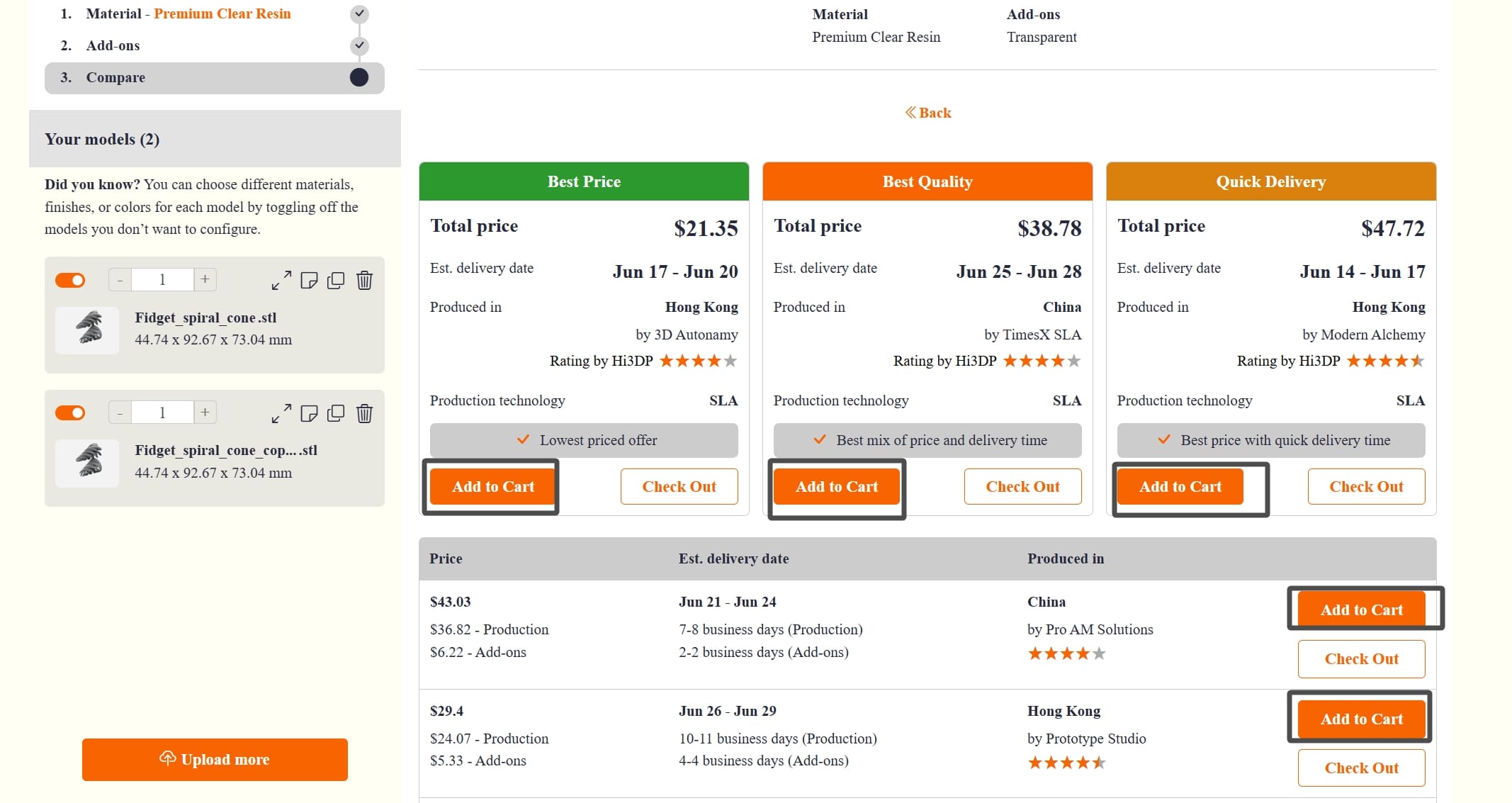Click first model's quantity input field
This screenshot has height=803, width=1512.
pyautogui.click(x=162, y=279)
